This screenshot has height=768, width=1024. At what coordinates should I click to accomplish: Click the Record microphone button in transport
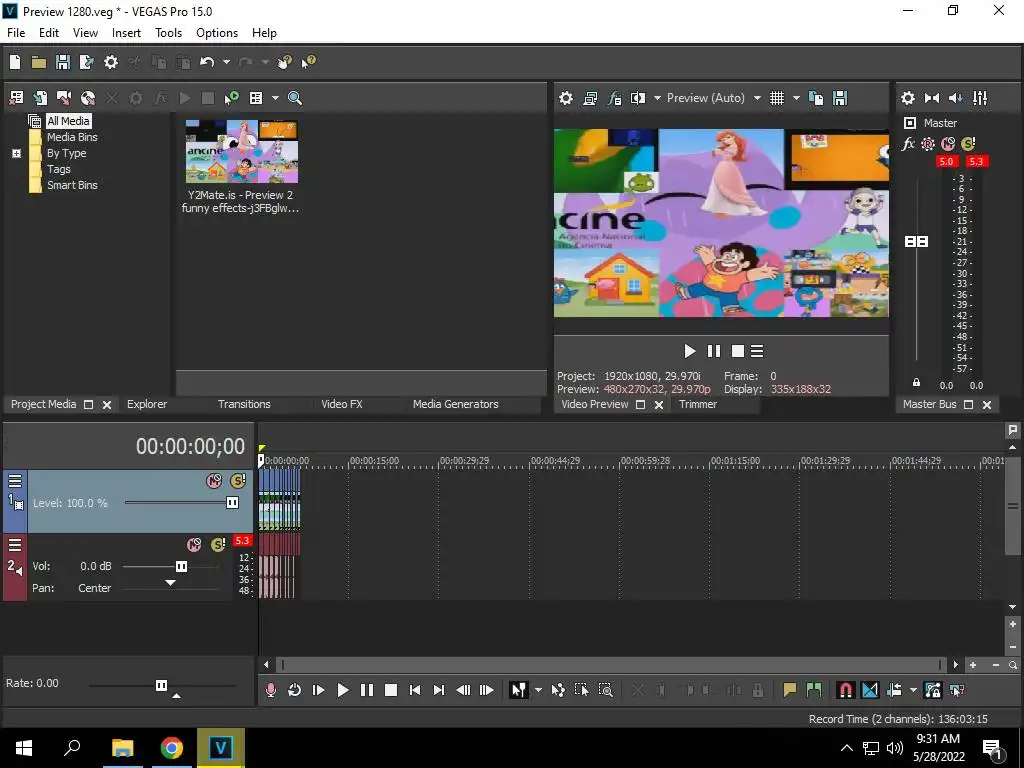270,690
